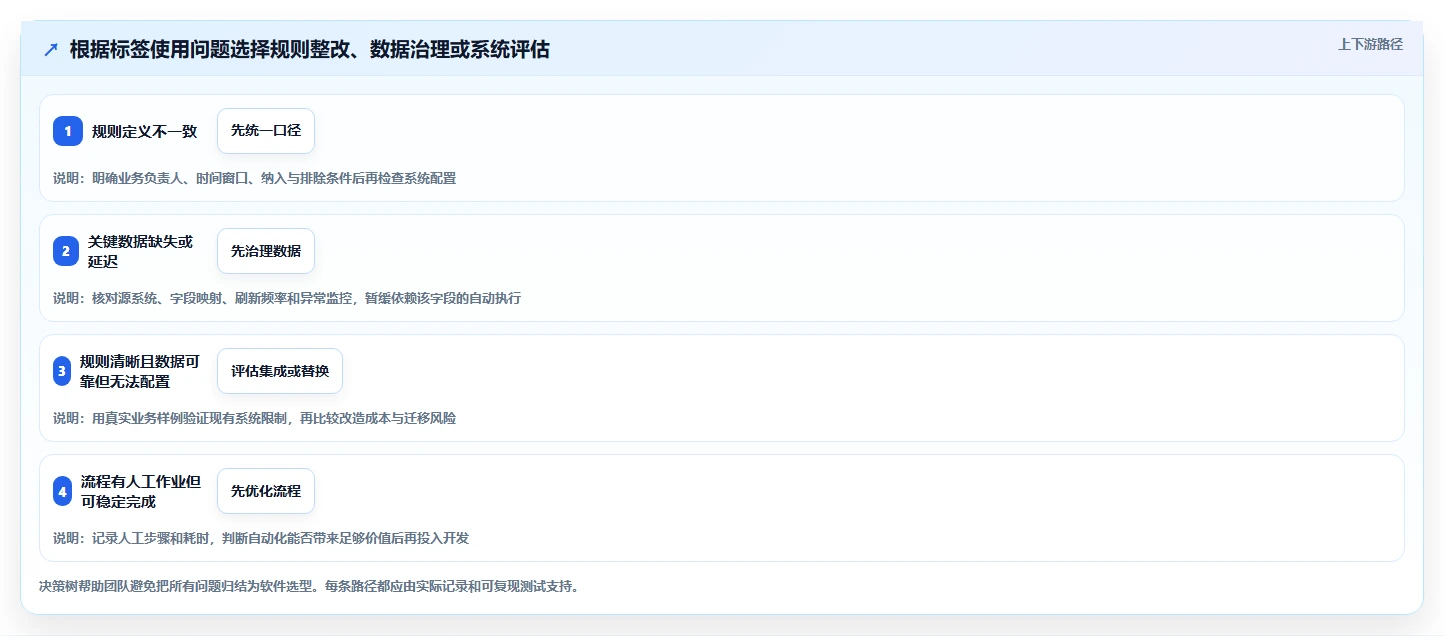Click the arrow icon beside the header title
The height and width of the screenshot is (636, 1444).
(x=51, y=49)
